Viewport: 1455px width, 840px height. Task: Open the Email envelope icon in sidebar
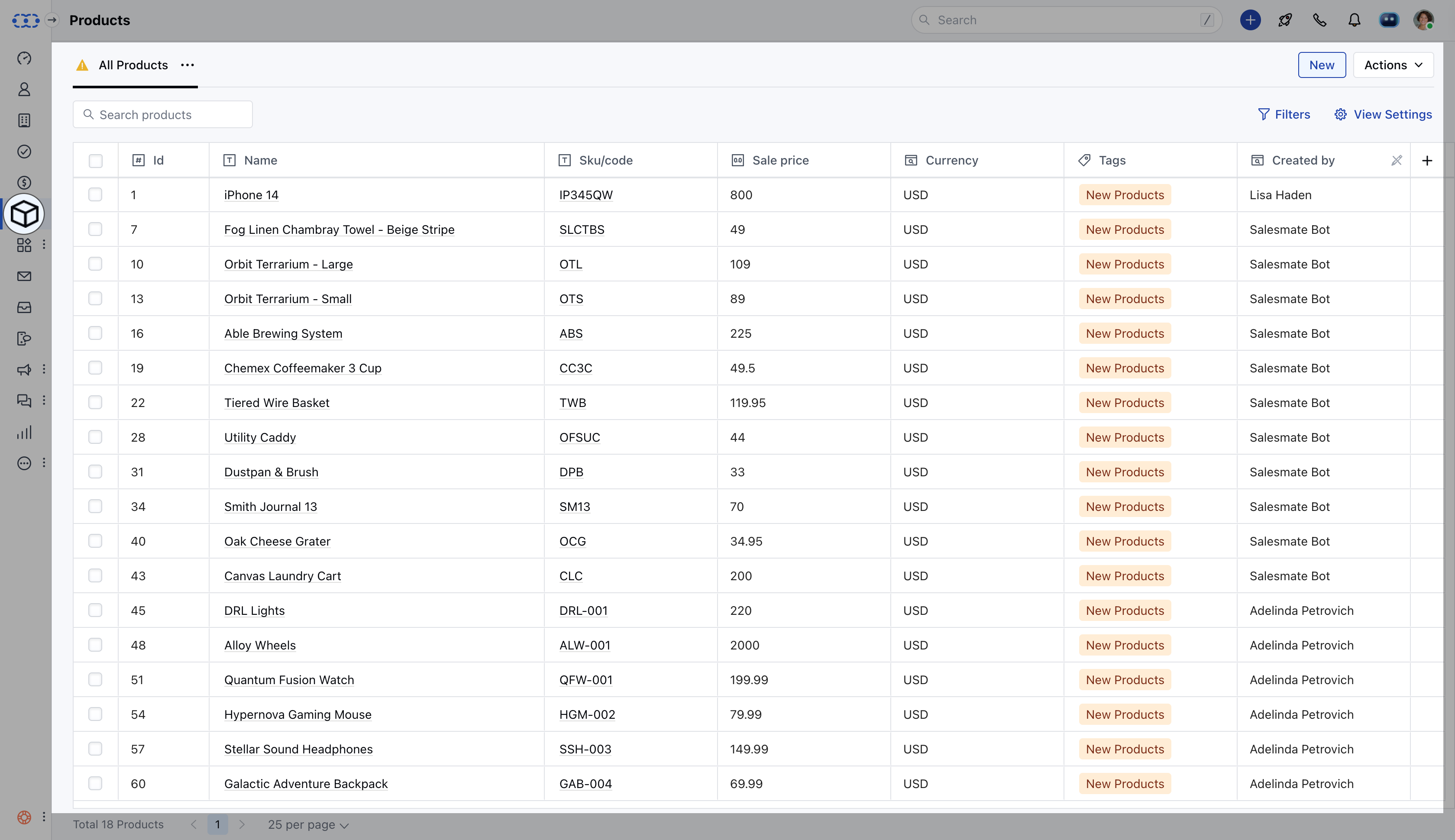click(24, 276)
